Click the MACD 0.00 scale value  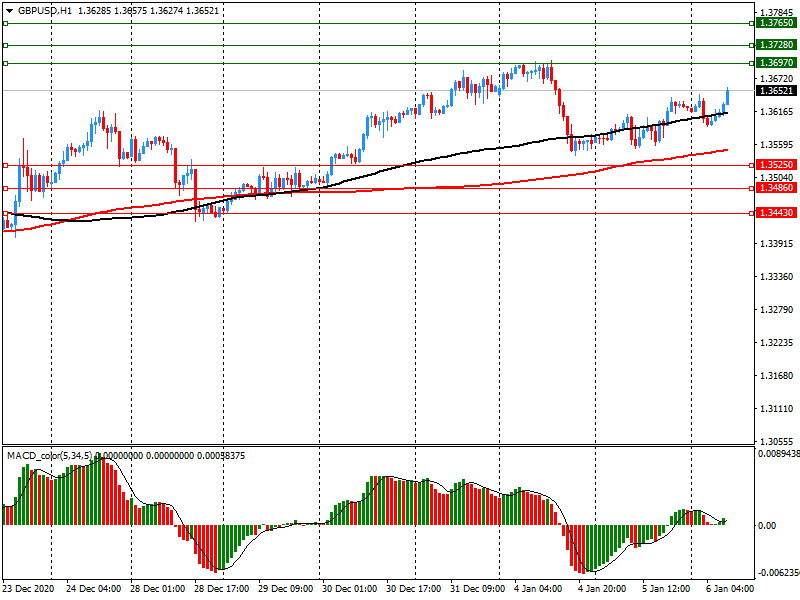pos(767,526)
